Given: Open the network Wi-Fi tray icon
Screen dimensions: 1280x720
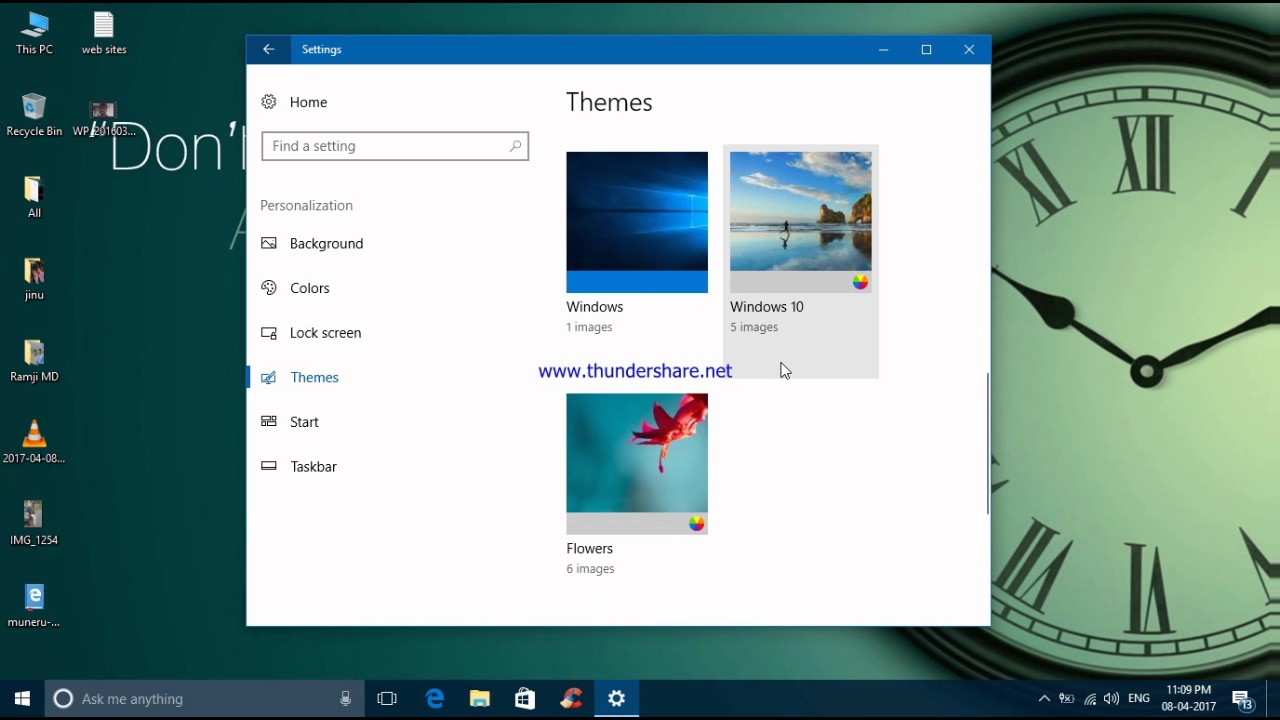Looking at the screenshot, I should pyautogui.click(x=1090, y=699).
